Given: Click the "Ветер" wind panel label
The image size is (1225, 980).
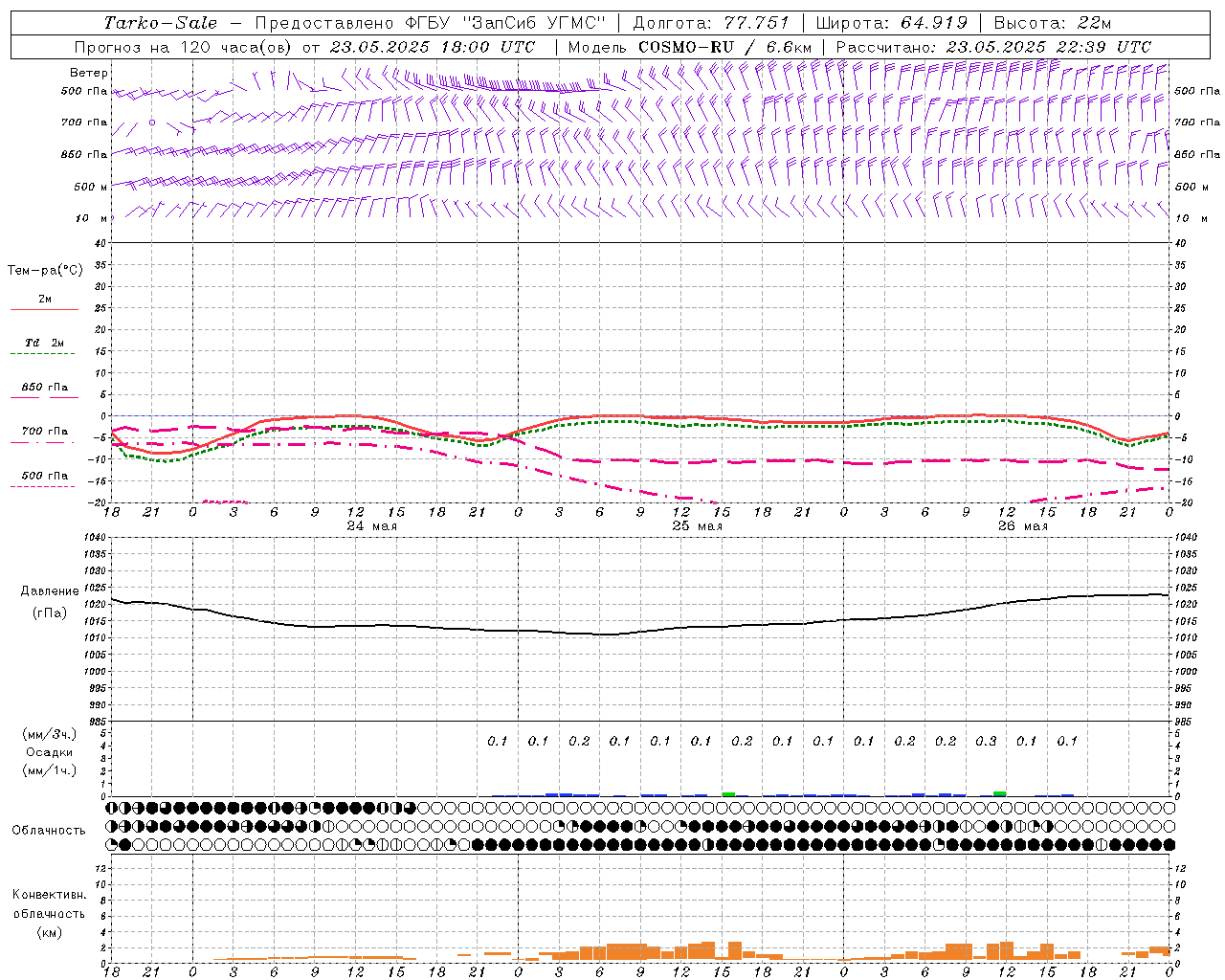Looking at the screenshot, I should point(89,73).
